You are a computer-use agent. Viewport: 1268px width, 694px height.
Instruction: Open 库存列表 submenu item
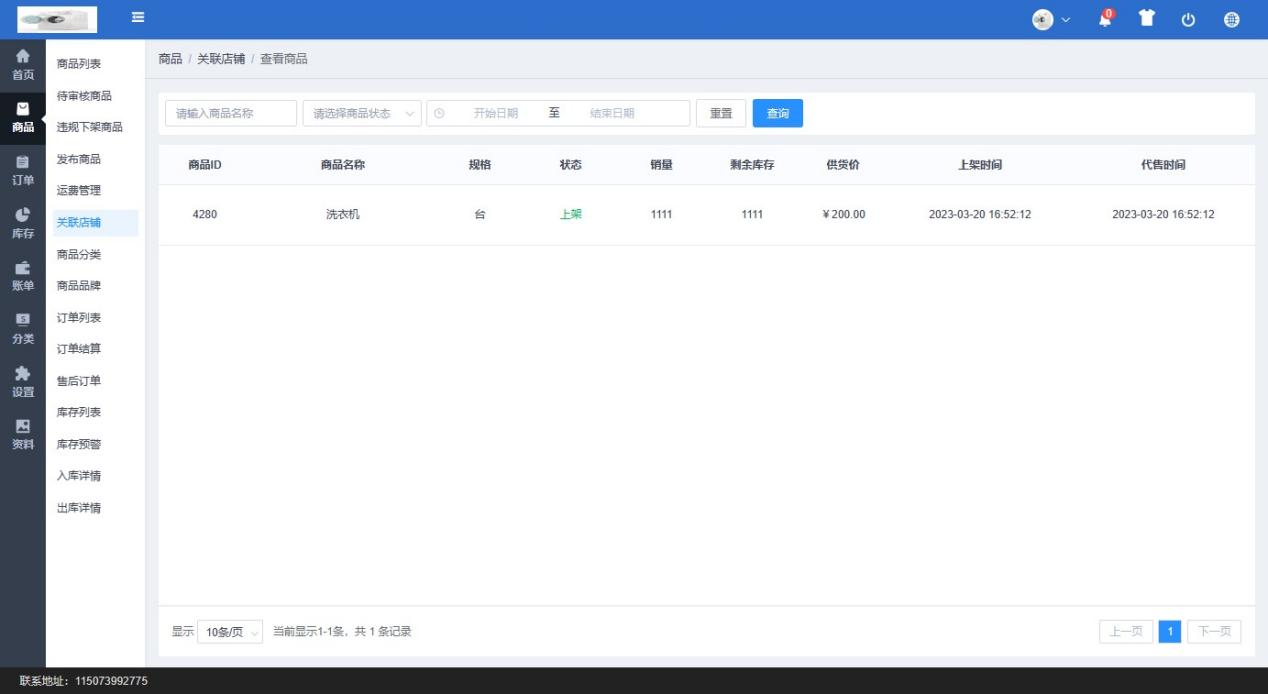tap(79, 412)
